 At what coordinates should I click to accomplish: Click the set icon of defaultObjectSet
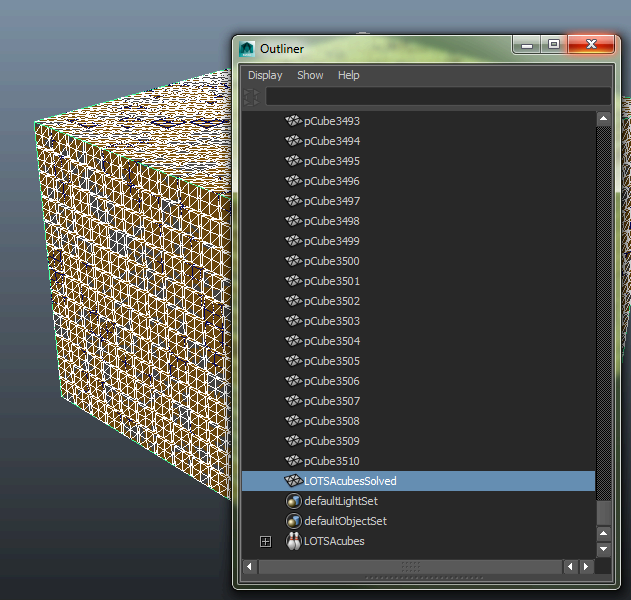(294, 521)
